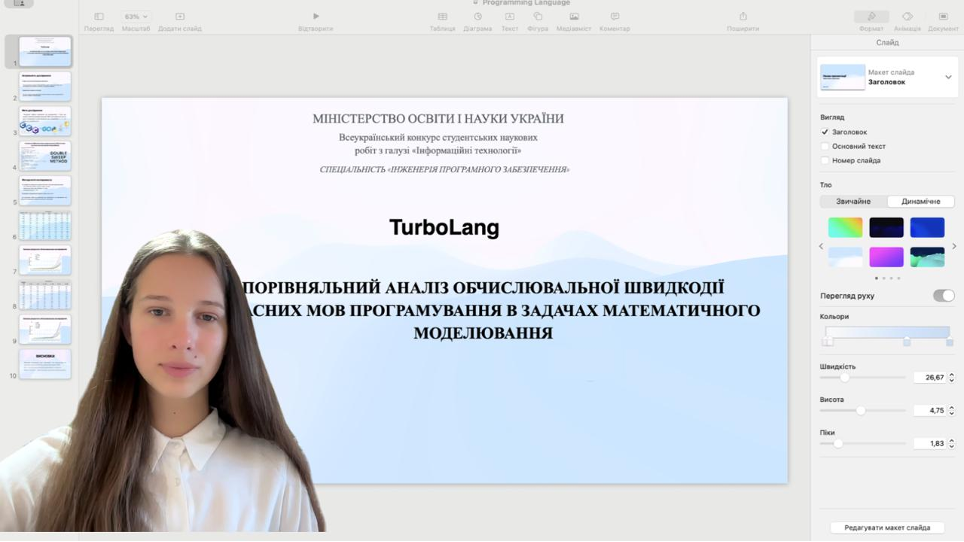The image size is (964, 542).
Task: Choose the solid blue background swatch
Action: tap(927, 227)
